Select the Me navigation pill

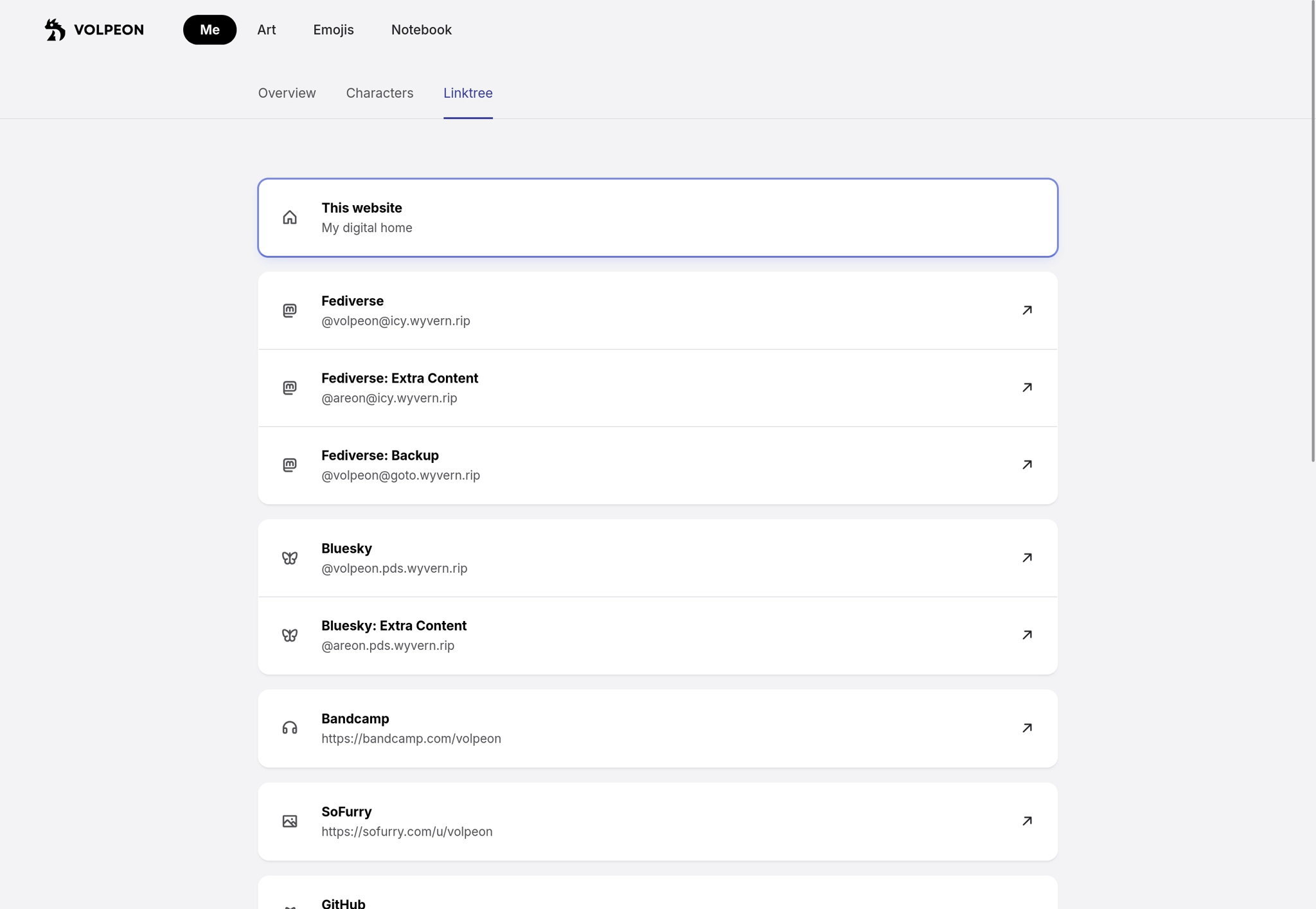click(209, 30)
